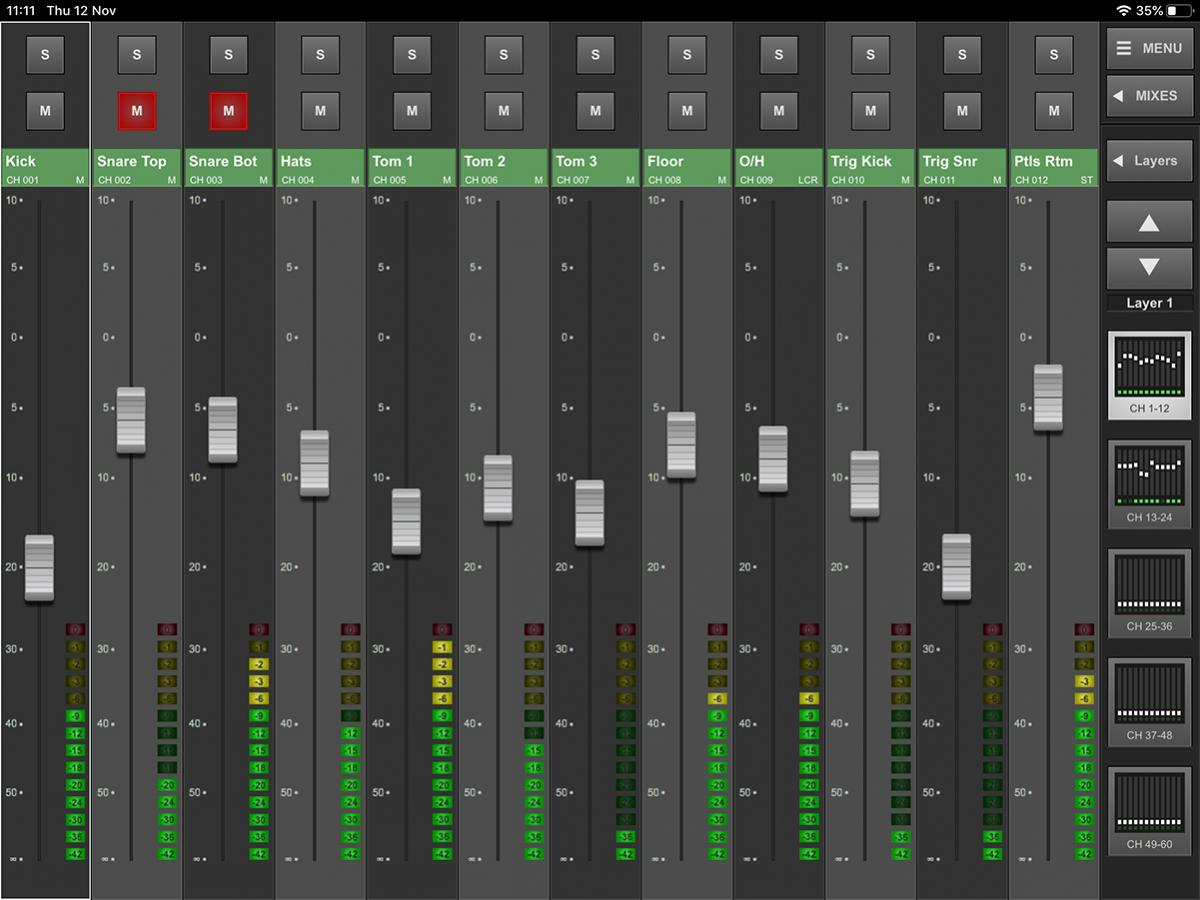The width and height of the screenshot is (1200, 900).
Task: Open the CH 49-60 bank thumbnail
Action: (1149, 811)
